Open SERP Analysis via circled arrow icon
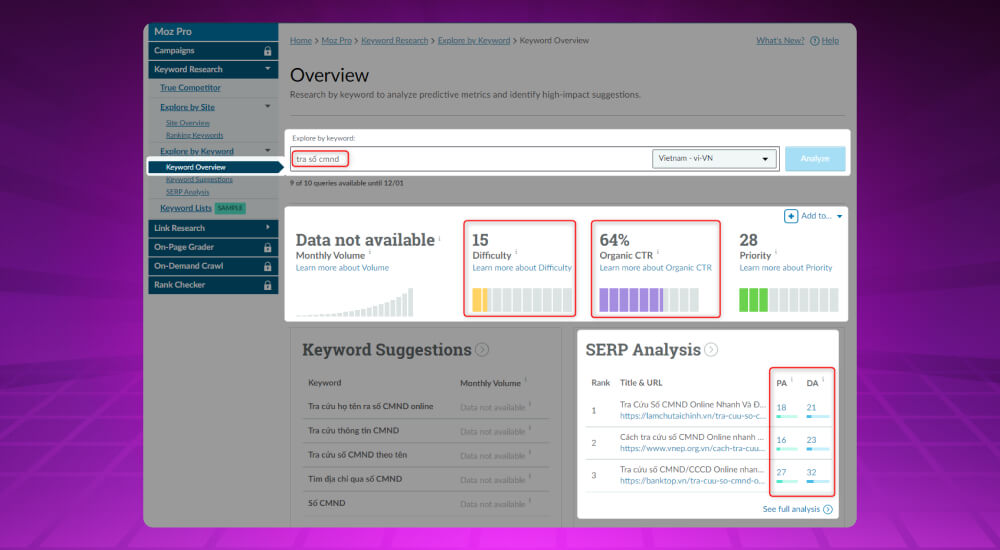Screen dimensions: 1000x550 (711, 350)
